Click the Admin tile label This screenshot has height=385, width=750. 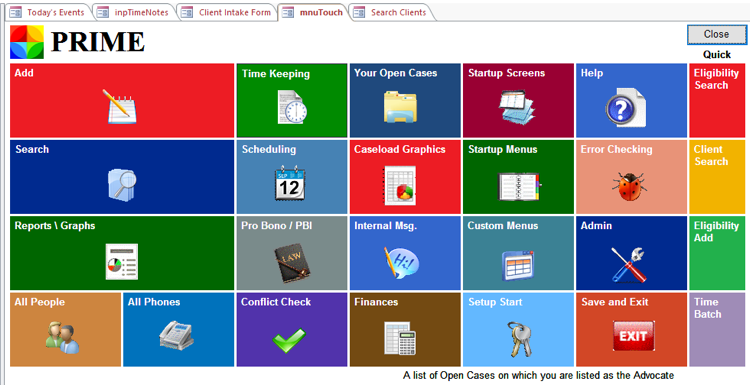[x=596, y=226]
